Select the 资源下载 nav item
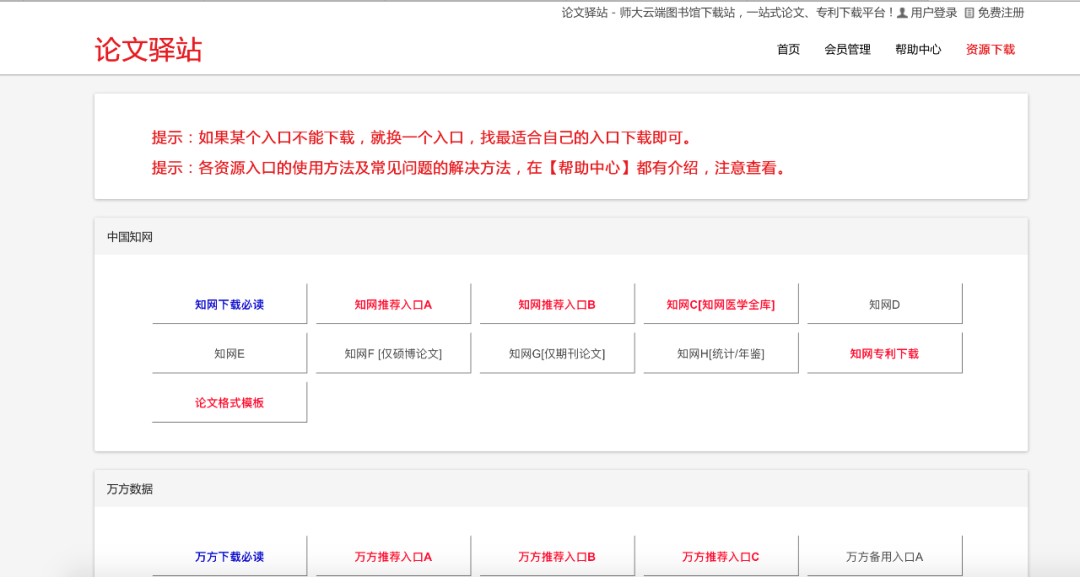The height and width of the screenshot is (577, 1080). (x=990, y=50)
